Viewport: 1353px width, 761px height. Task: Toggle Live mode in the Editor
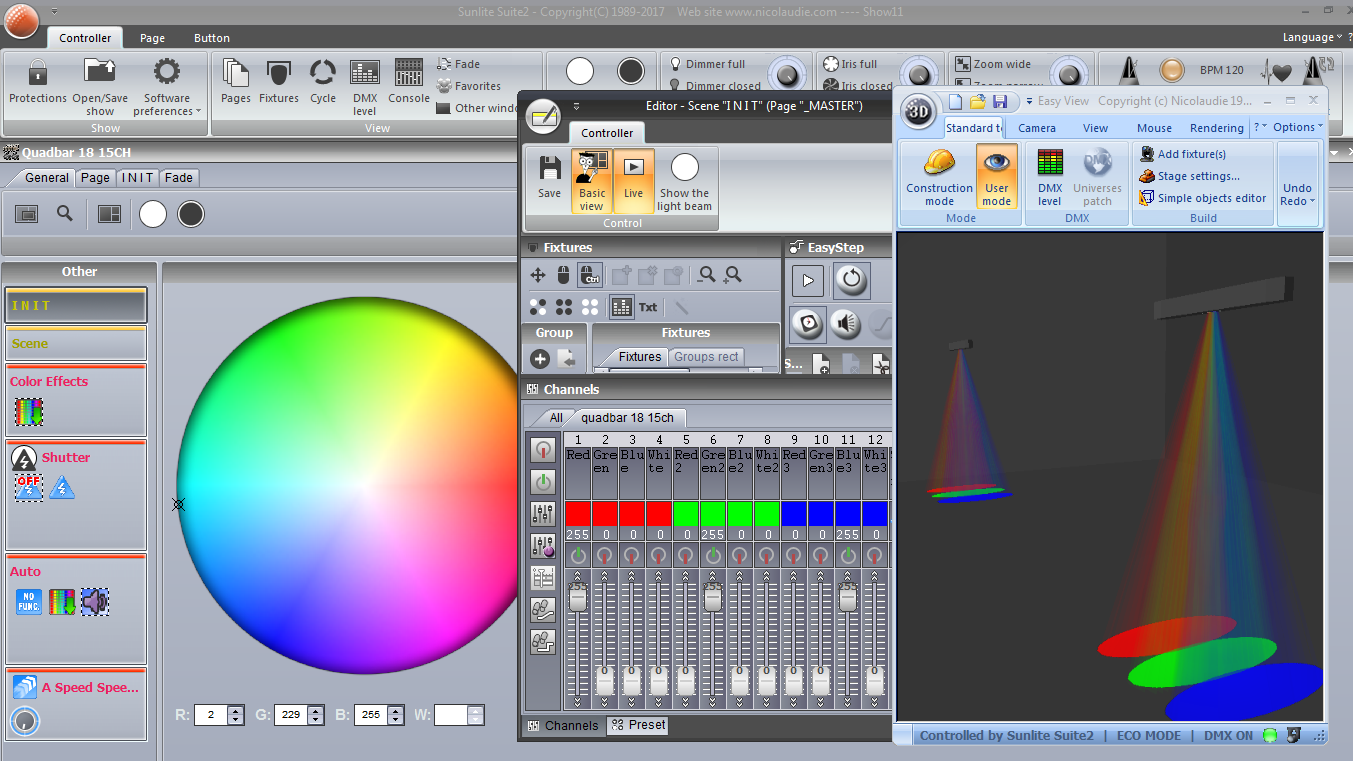click(x=634, y=181)
